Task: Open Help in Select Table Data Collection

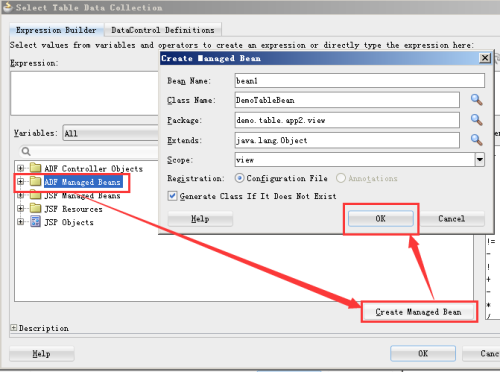Action: [x=42, y=354]
